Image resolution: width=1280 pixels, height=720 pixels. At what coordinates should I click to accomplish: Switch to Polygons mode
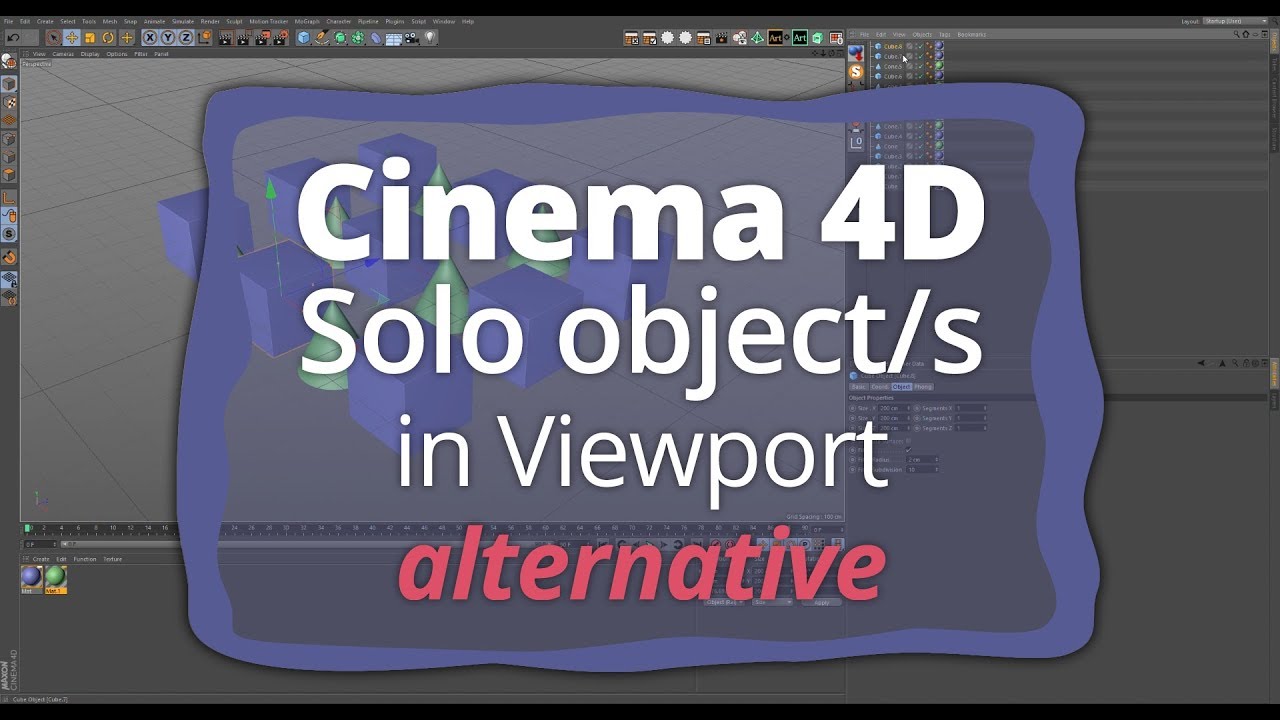point(9,175)
